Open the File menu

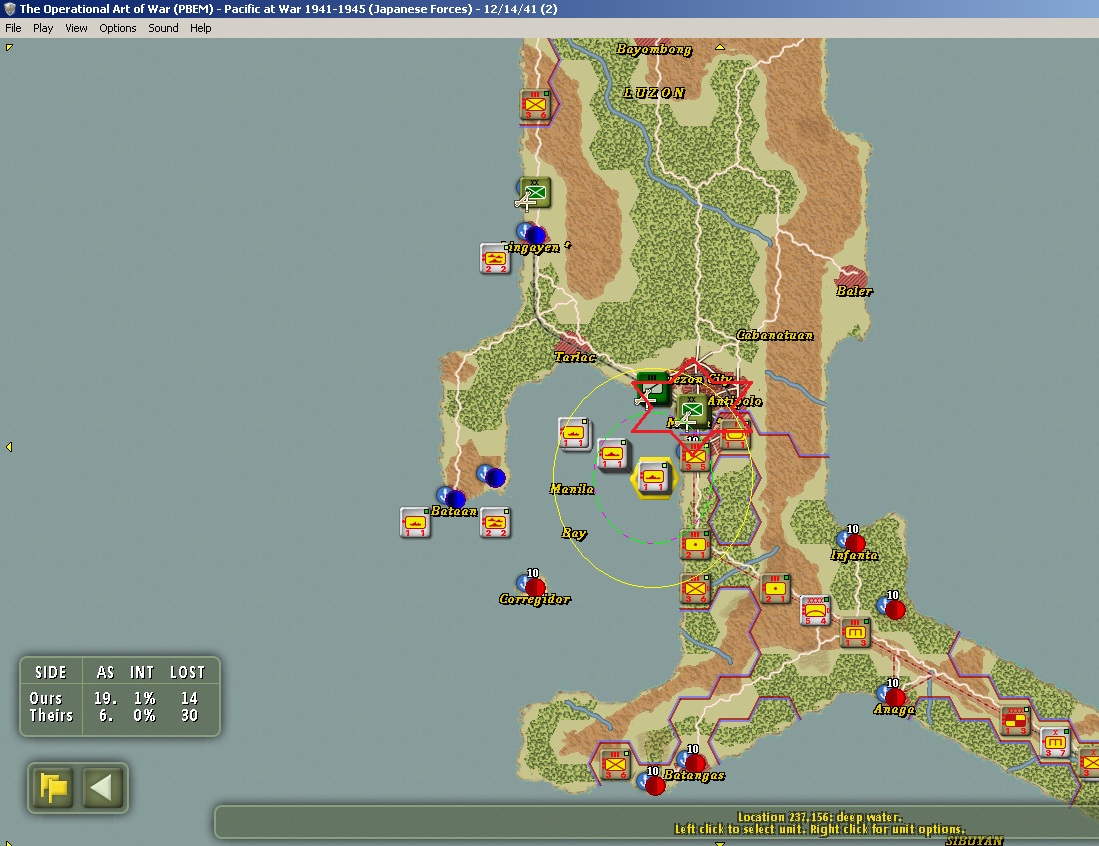coord(13,28)
